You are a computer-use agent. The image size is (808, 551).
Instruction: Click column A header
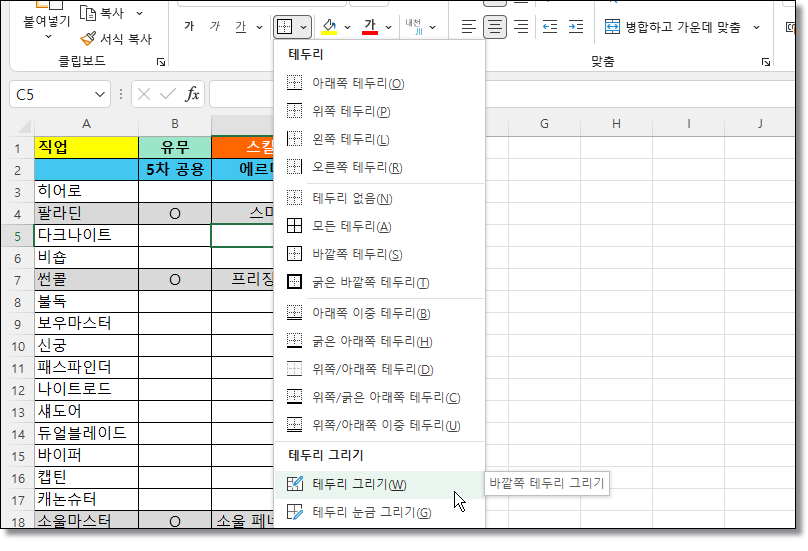(86, 124)
